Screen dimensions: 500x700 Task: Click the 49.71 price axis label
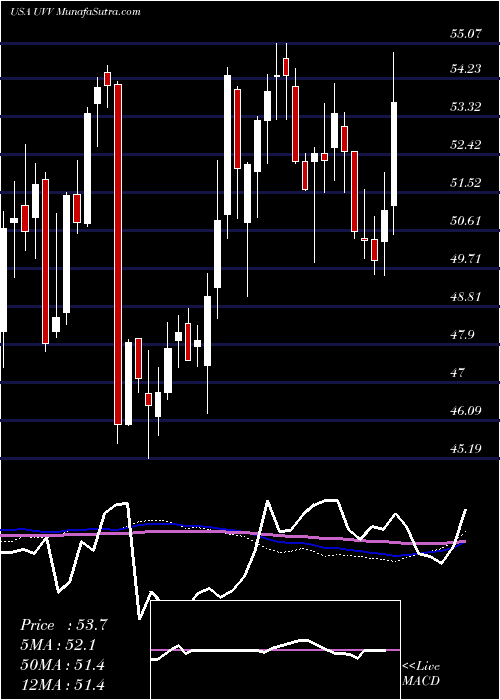click(x=466, y=258)
